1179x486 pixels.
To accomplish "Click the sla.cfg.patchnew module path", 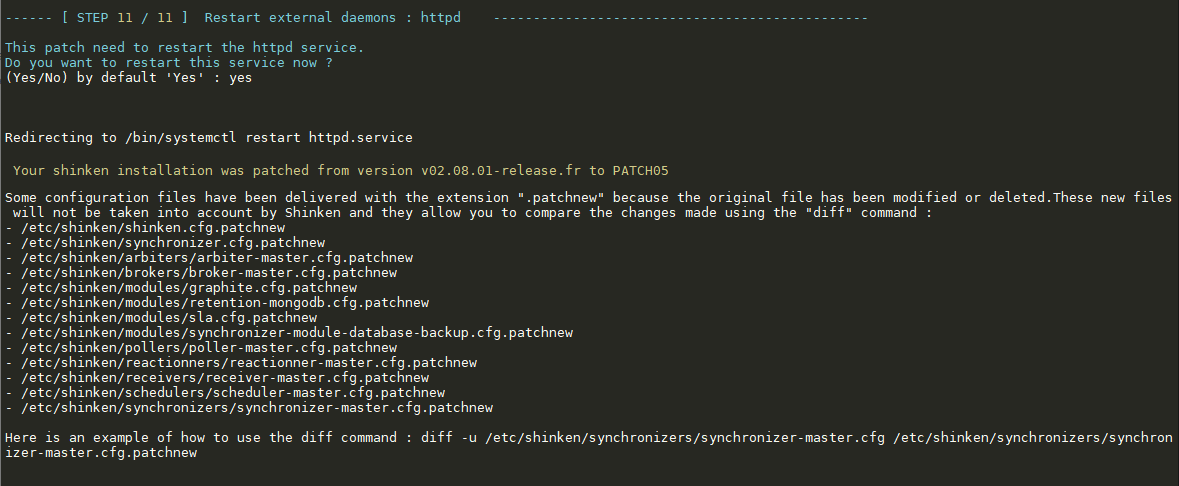I will 168,318.
